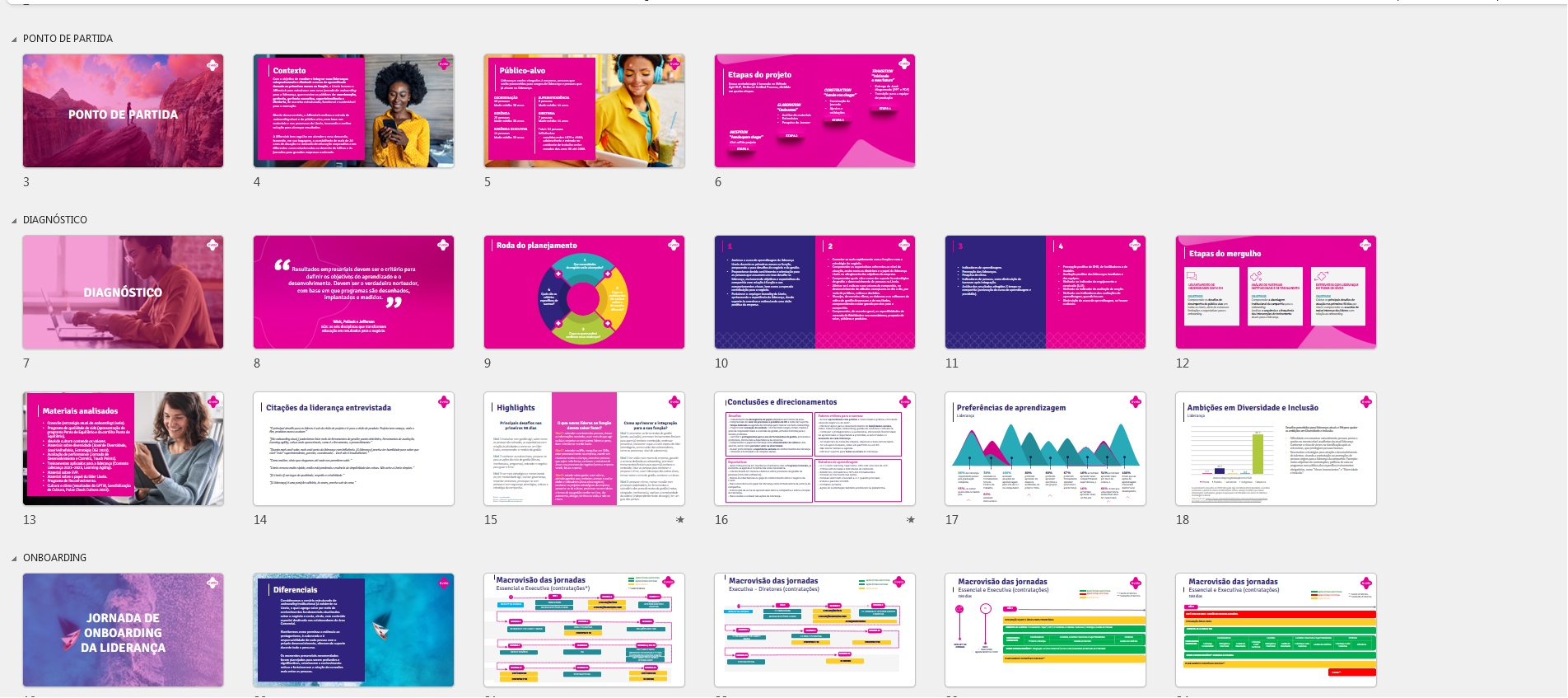
Task: Select the Contexto slide thumbnail
Action: [353, 111]
